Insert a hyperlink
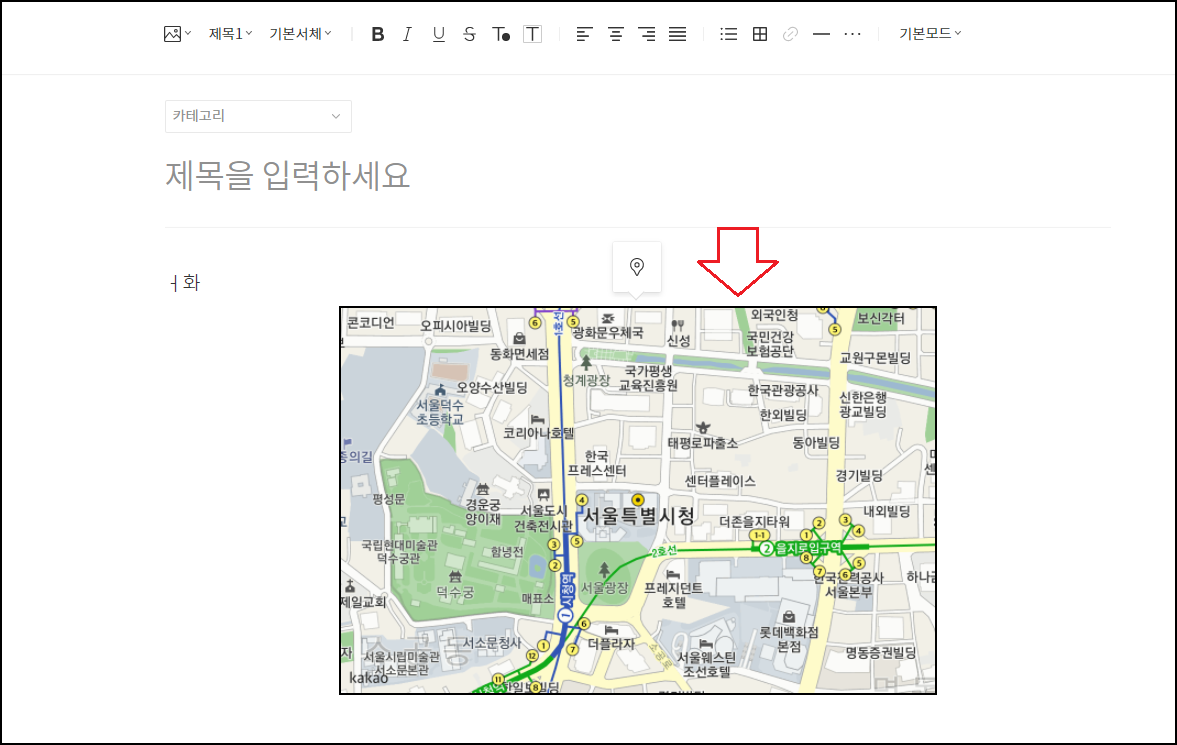 click(x=790, y=34)
